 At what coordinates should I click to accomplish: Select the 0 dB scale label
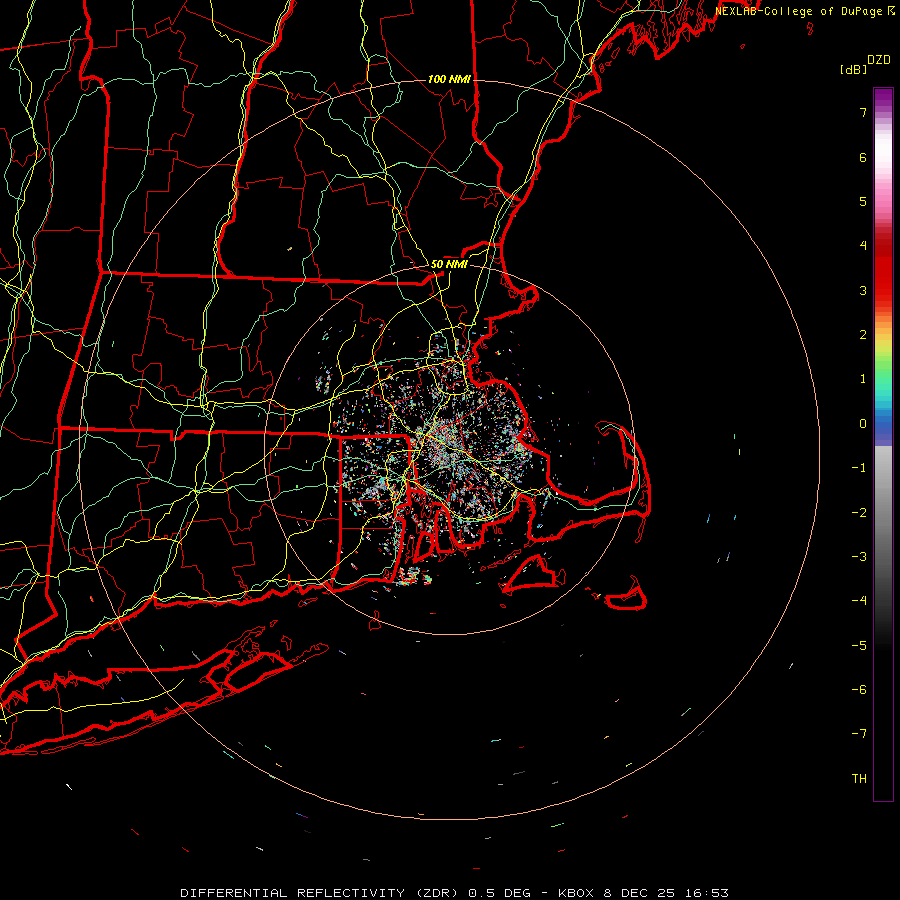pyautogui.click(x=863, y=424)
